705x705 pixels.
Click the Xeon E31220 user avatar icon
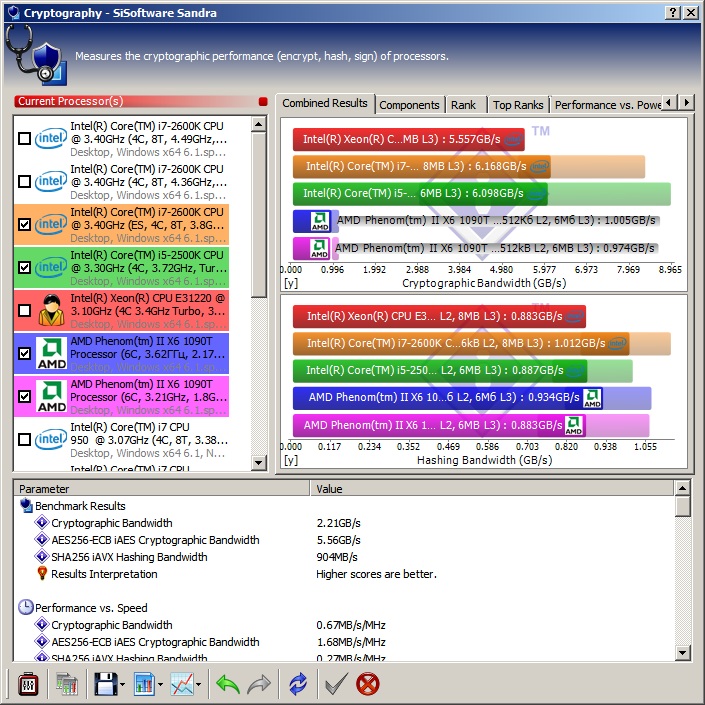[x=51, y=310]
